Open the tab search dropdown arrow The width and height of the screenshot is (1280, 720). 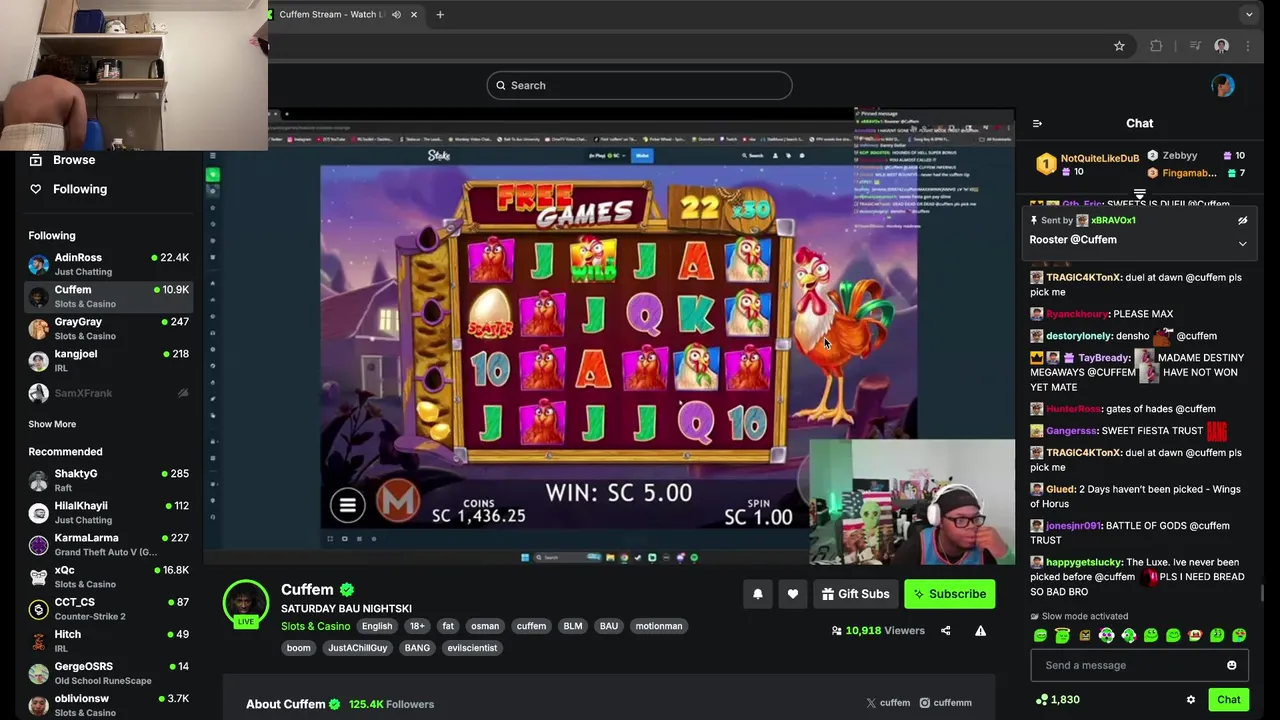pos(1249,14)
